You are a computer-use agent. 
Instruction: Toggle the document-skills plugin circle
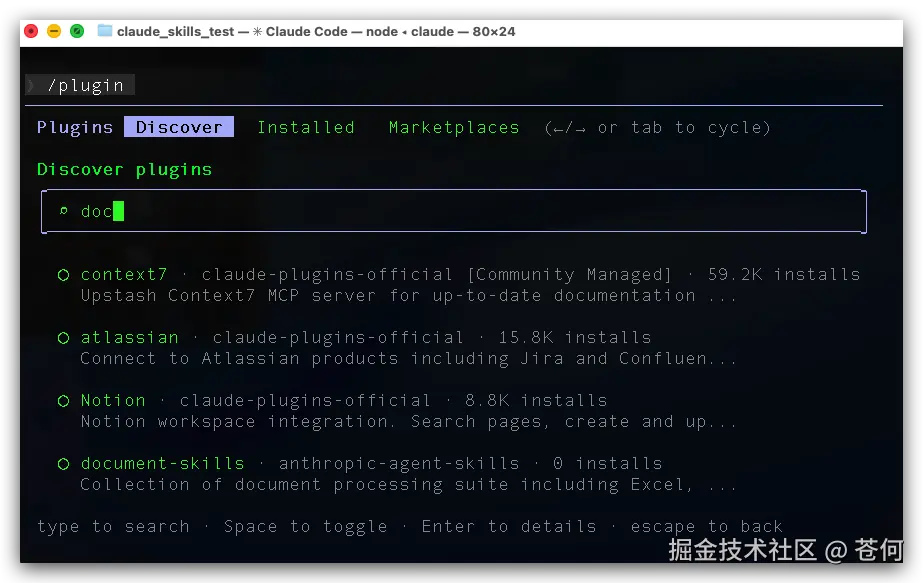(x=64, y=463)
